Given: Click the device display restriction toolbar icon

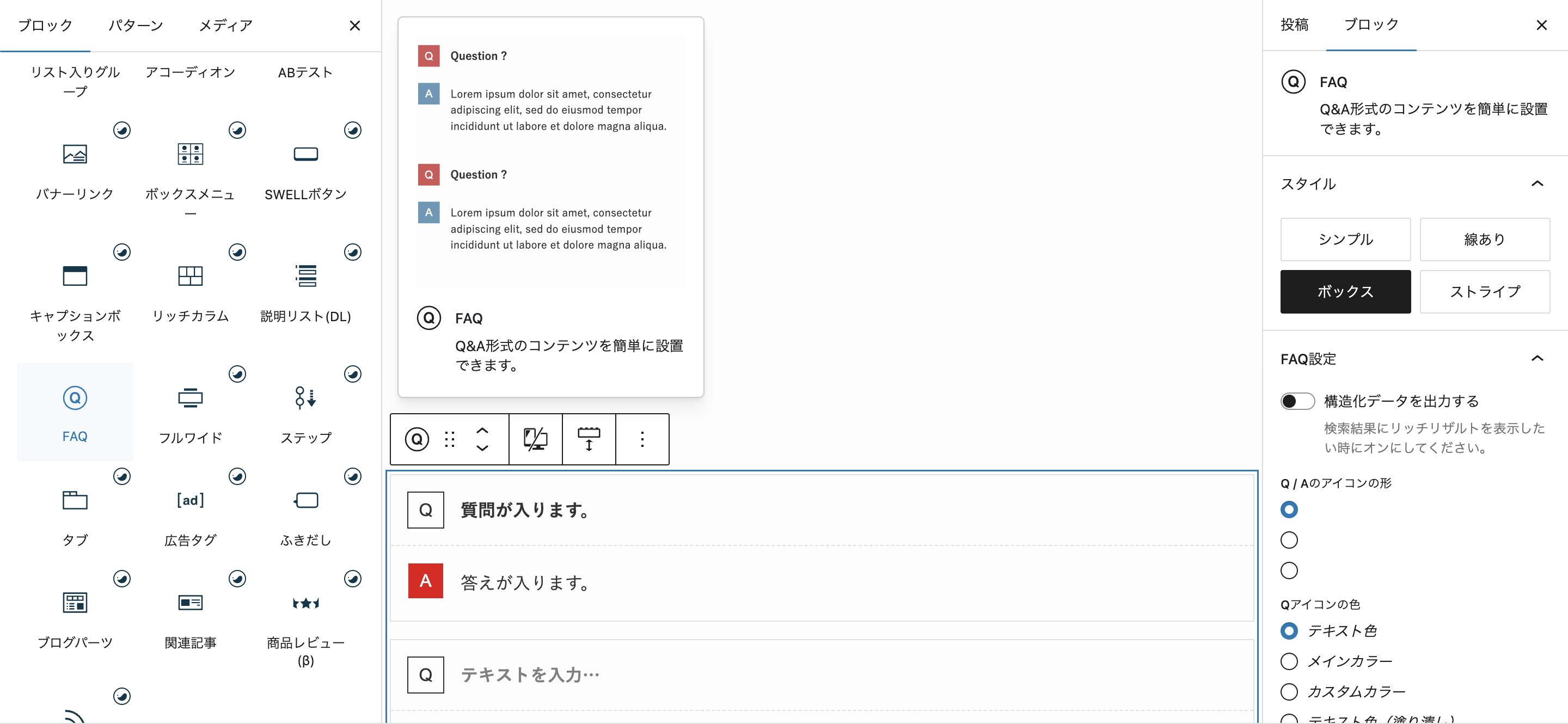Looking at the screenshot, I should pyautogui.click(x=535, y=439).
